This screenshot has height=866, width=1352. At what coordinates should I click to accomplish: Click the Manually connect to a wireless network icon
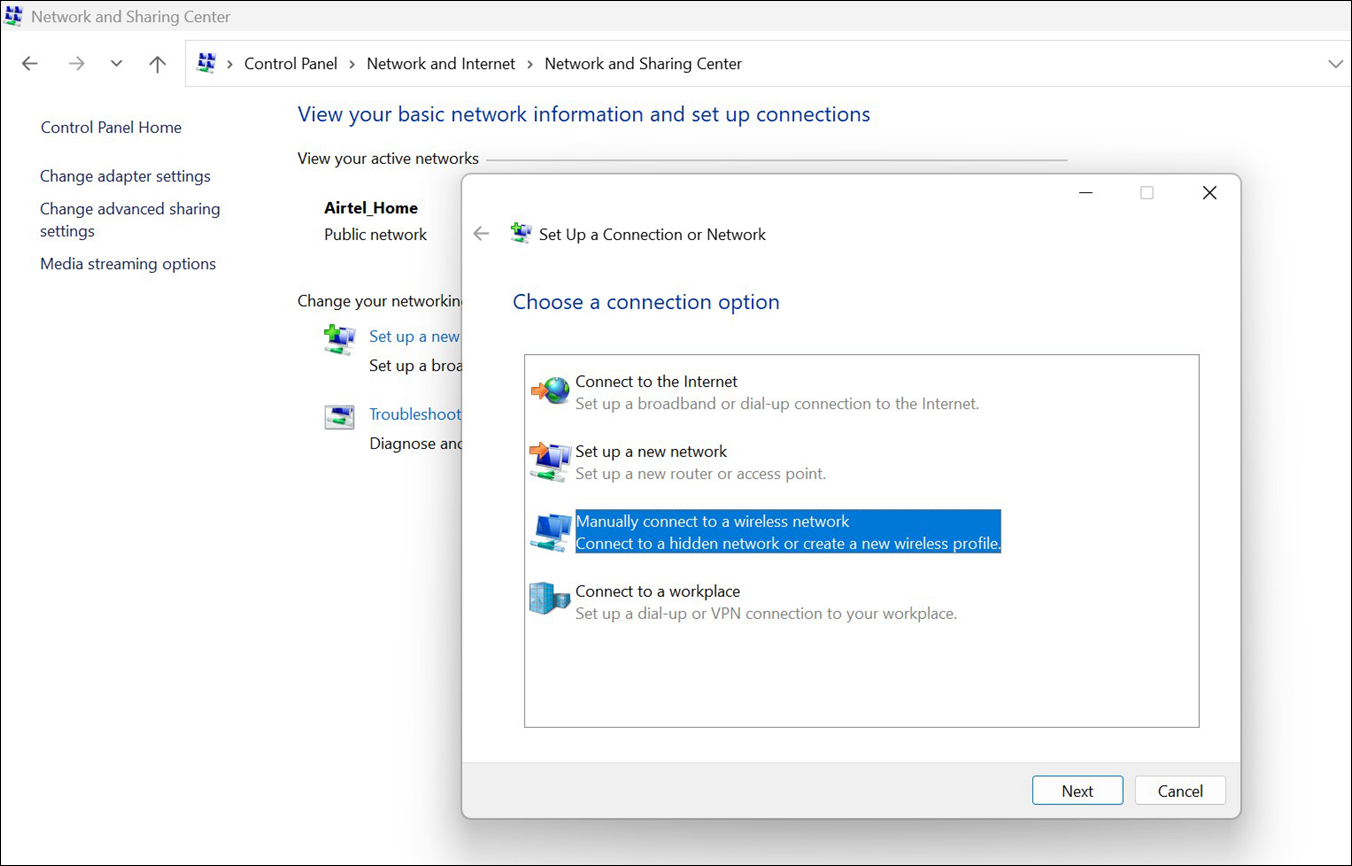point(550,532)
